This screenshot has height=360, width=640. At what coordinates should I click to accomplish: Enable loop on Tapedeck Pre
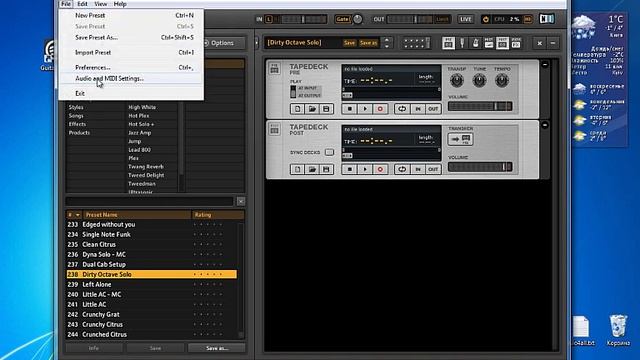pyautogui.click(x=402, y=109)
